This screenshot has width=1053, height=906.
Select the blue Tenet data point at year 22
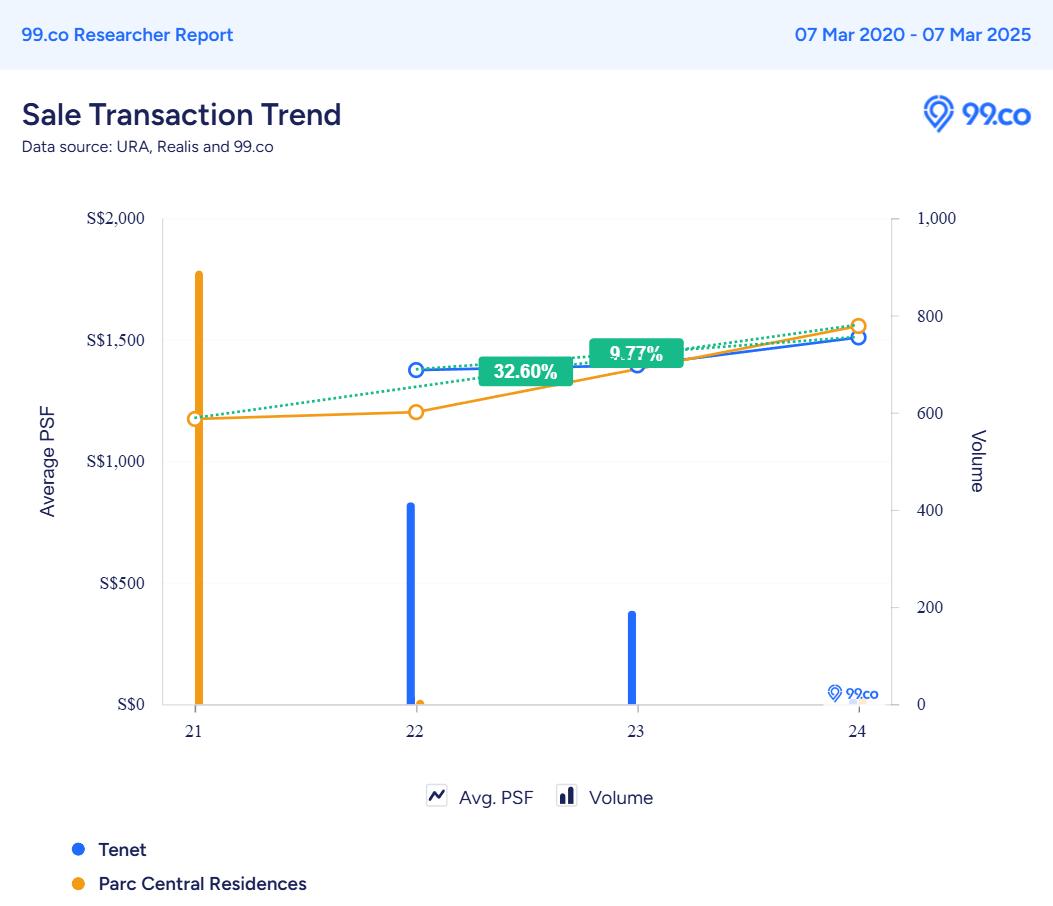click(416, 370)
